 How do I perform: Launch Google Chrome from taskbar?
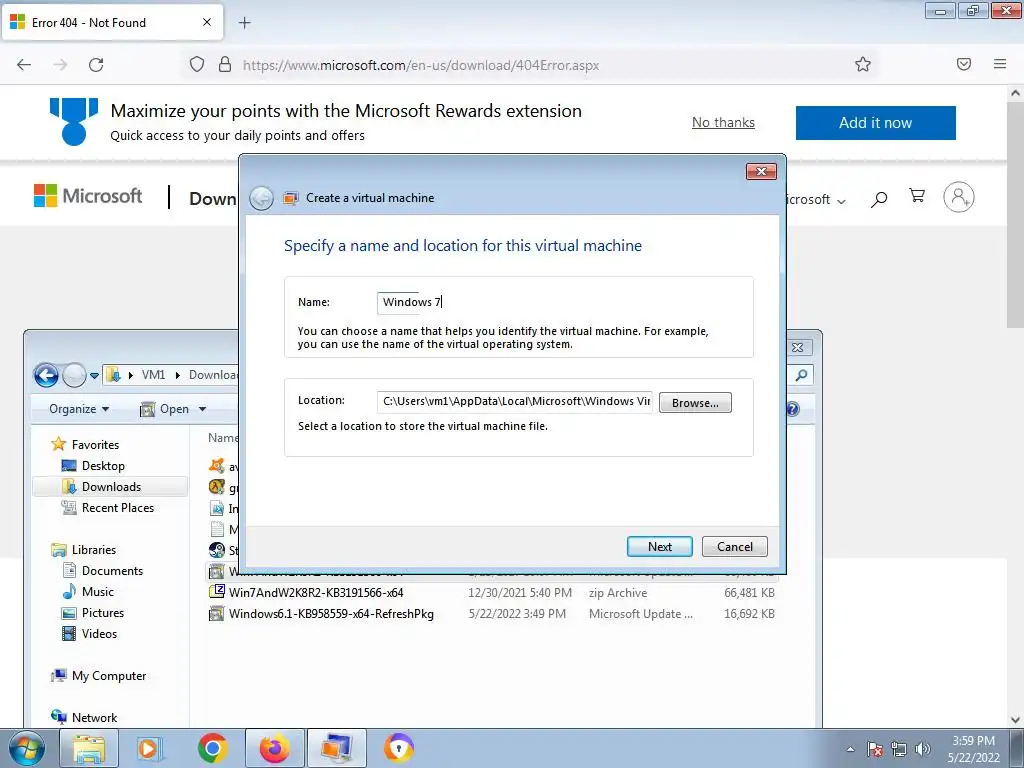point(212,748)
